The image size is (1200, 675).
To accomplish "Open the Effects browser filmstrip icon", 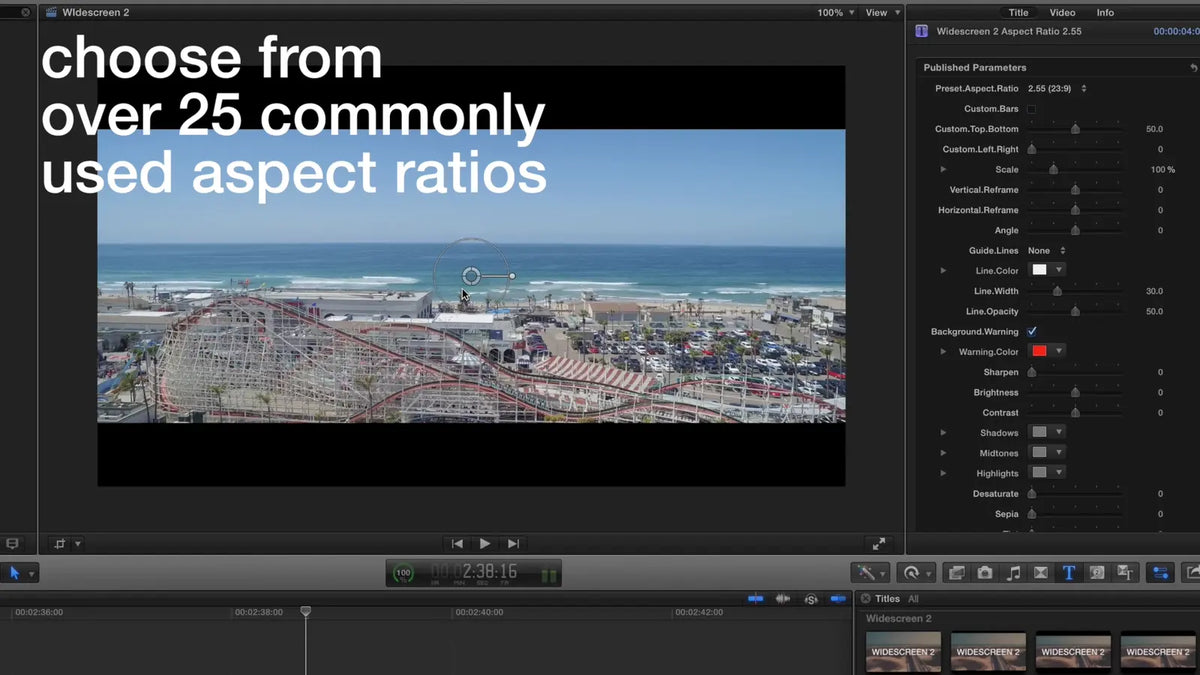I will [x=957, y=573].
